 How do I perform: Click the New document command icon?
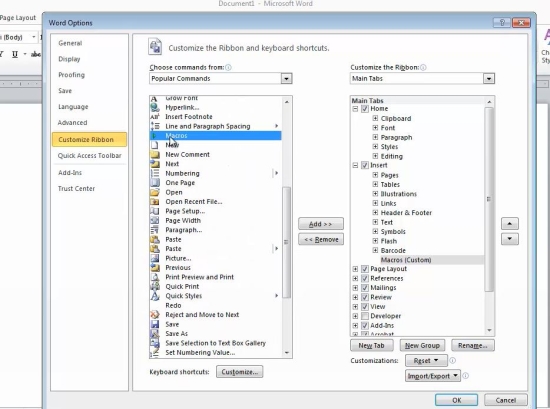click(x=155, y=145)
